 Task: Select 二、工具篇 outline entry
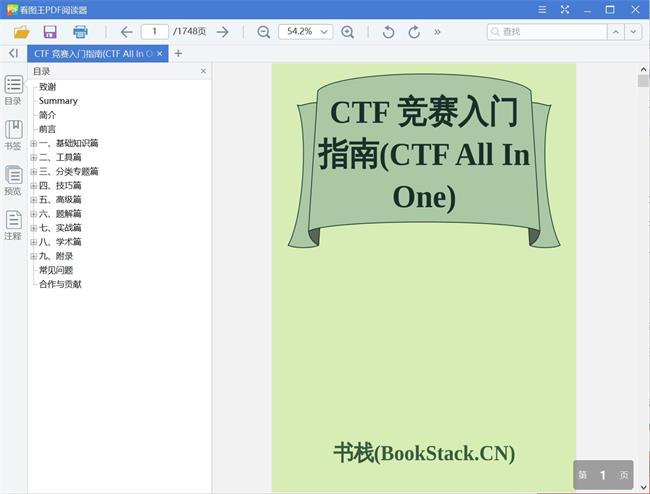point(60,157)
